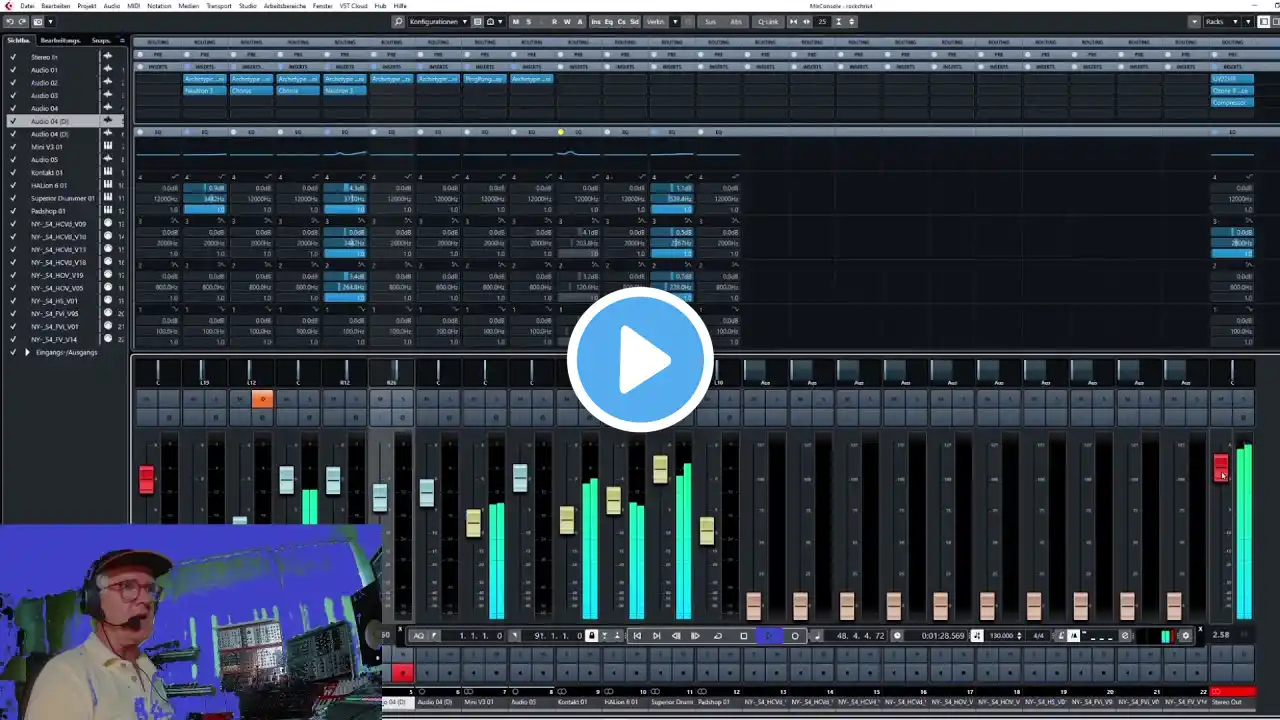
Task: Click the Abs button in toolbar
Action: [736, 21]
